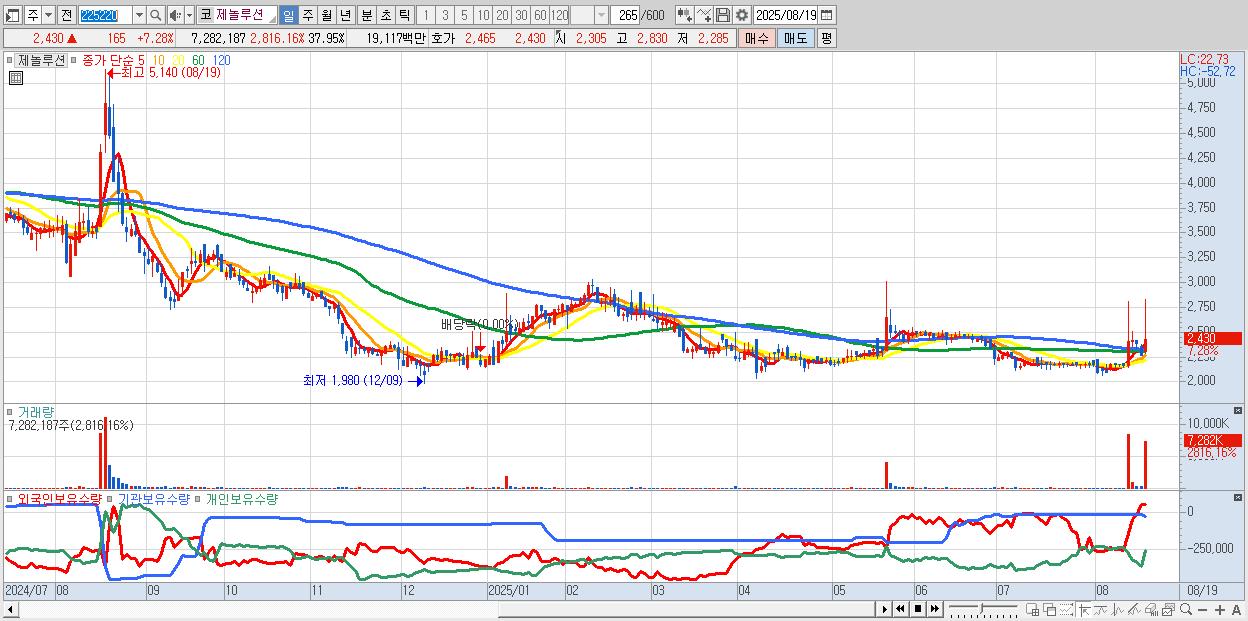
Task: Click the zigzag wave chart icon
Action: (1118, 609)
